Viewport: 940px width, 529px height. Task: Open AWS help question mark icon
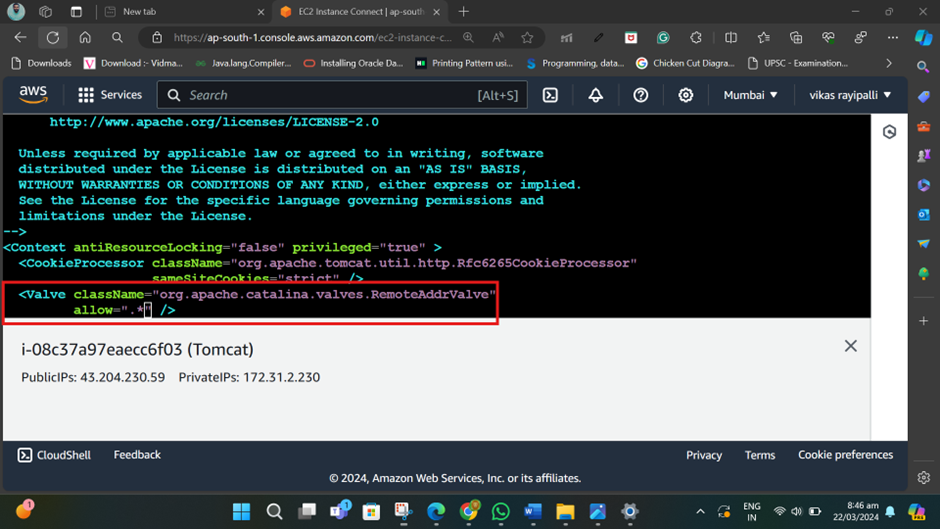click(640, 95)
